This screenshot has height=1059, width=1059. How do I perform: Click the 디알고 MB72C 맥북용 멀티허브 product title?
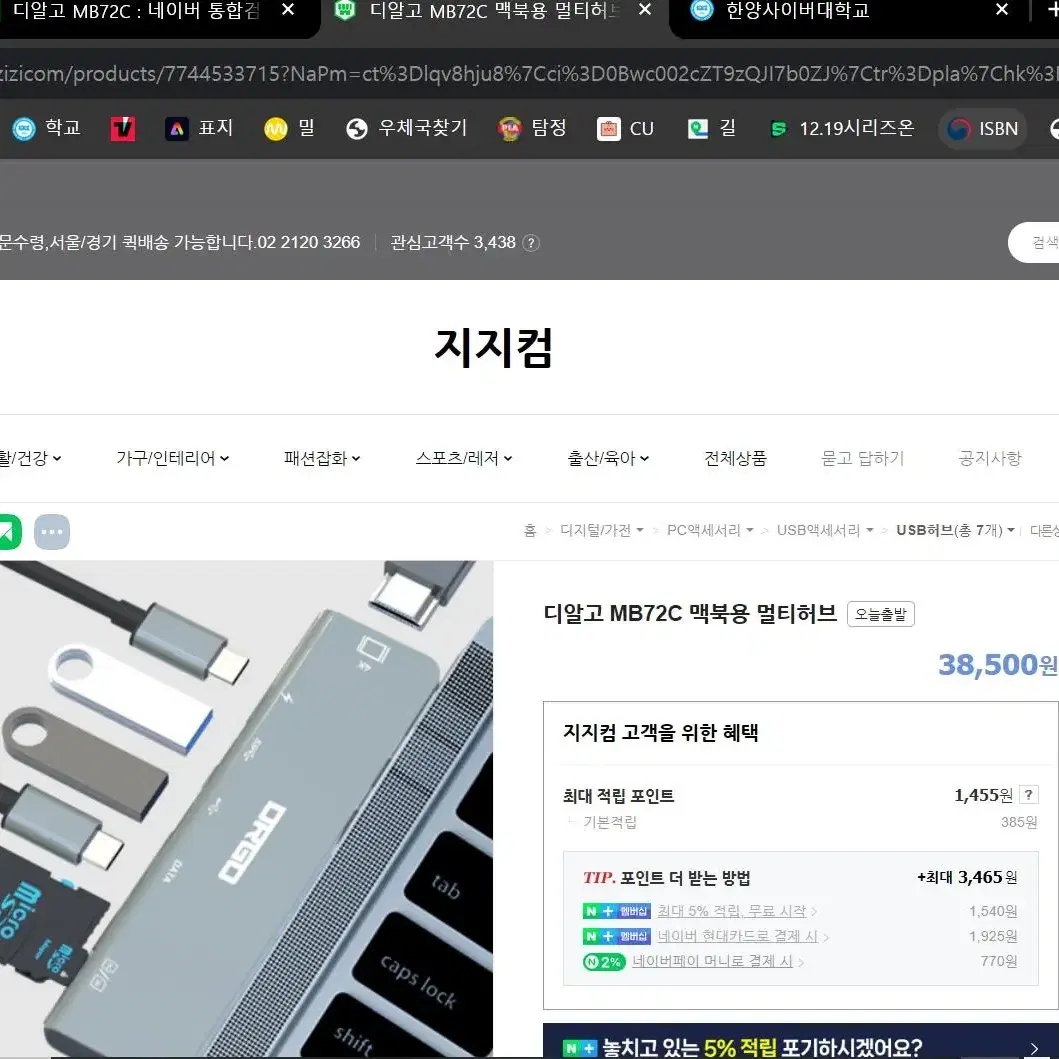[x=690, y=613]
